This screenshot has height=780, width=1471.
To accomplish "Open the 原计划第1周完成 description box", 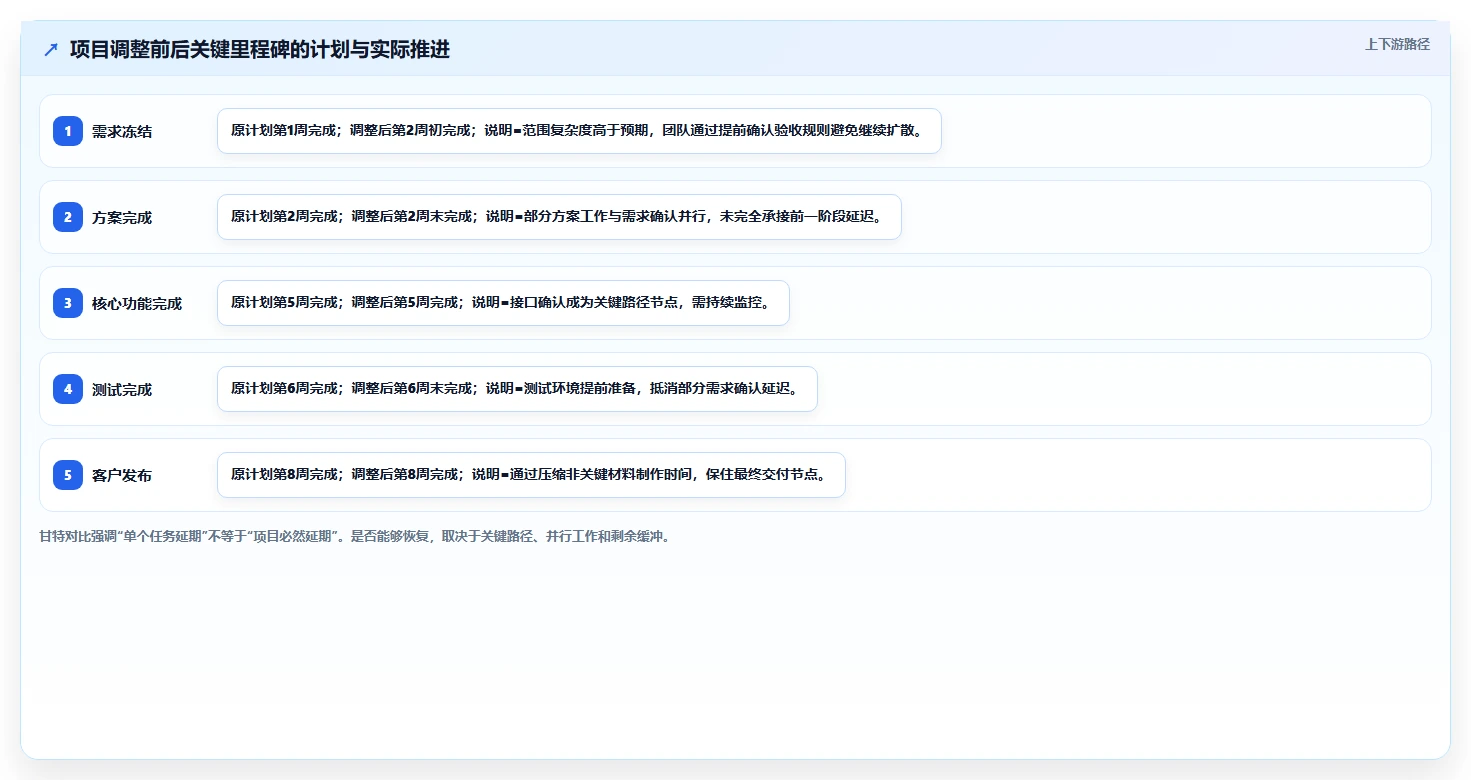I will tap(579, 131).
